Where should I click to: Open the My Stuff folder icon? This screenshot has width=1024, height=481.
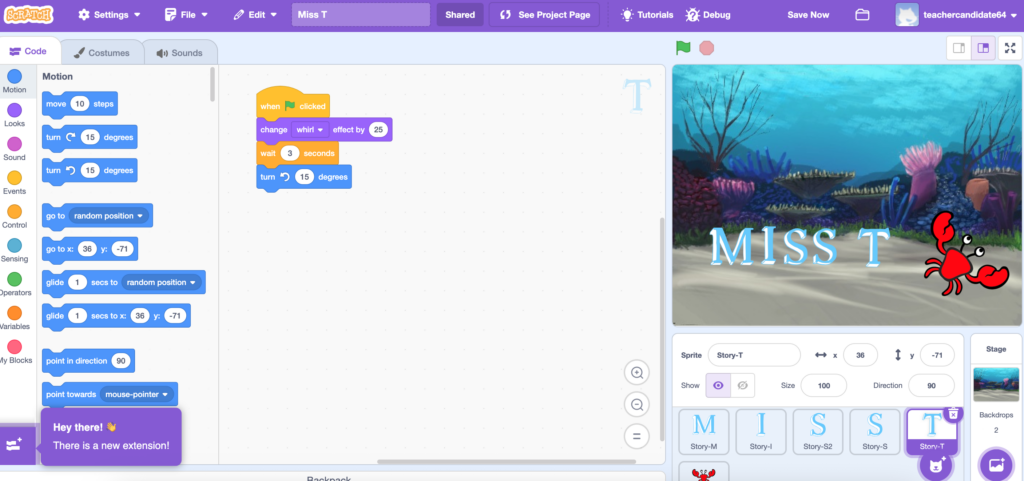[862, 15]
